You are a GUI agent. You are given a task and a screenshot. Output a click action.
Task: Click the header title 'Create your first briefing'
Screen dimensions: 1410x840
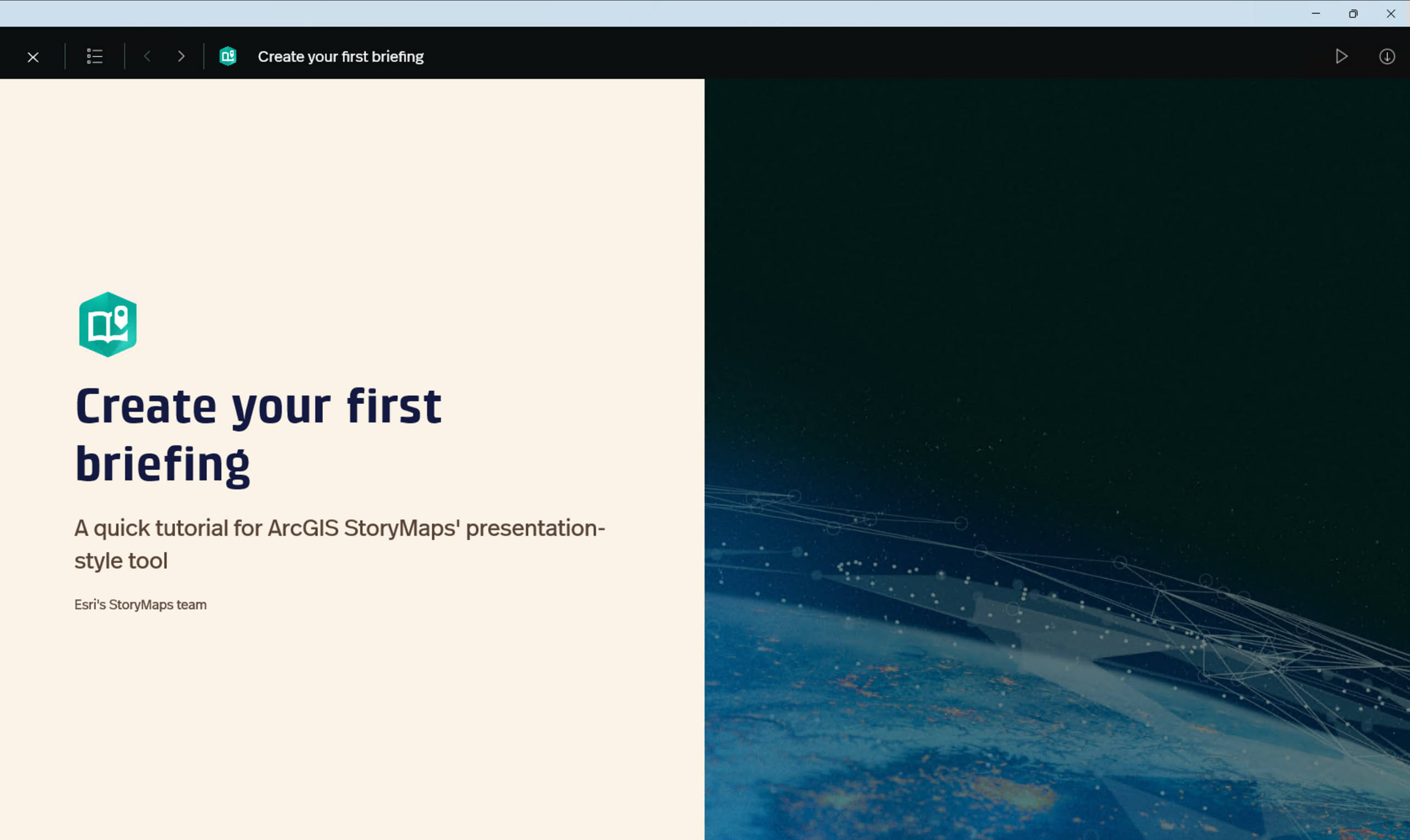click(340, 57)
